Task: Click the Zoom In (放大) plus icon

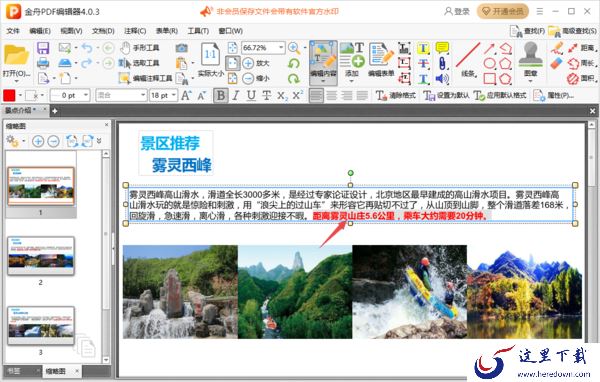Action: click(x=248, y=63)
